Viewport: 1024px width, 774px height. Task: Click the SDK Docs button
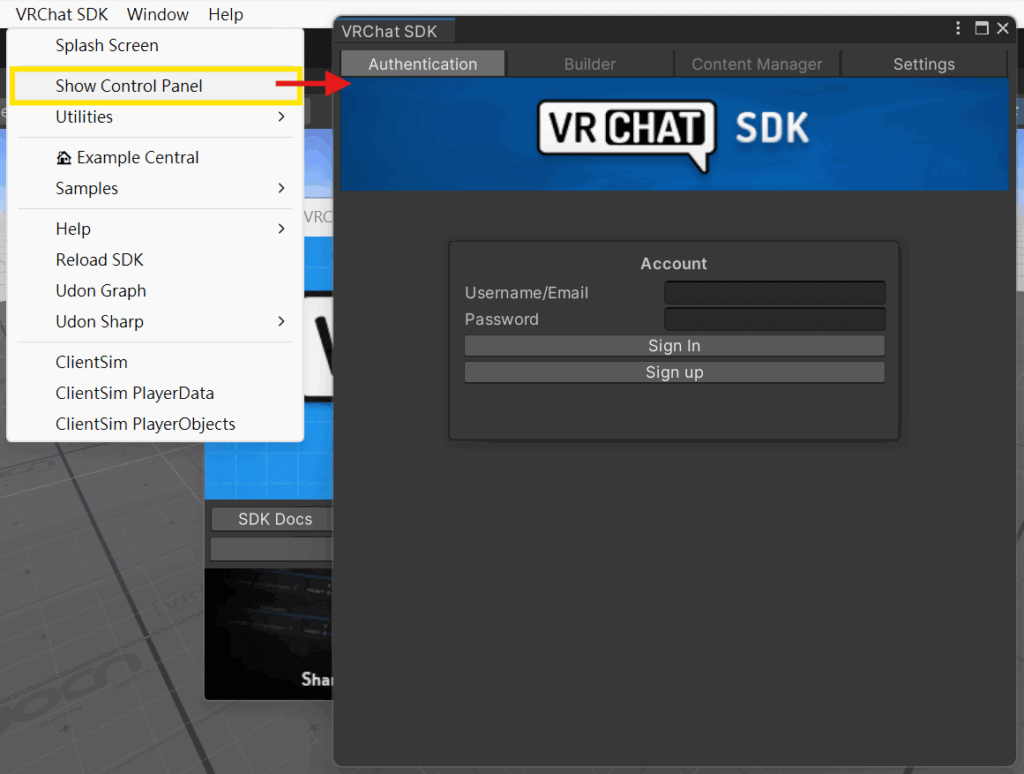pyautogui.click(x=274, y=519)
